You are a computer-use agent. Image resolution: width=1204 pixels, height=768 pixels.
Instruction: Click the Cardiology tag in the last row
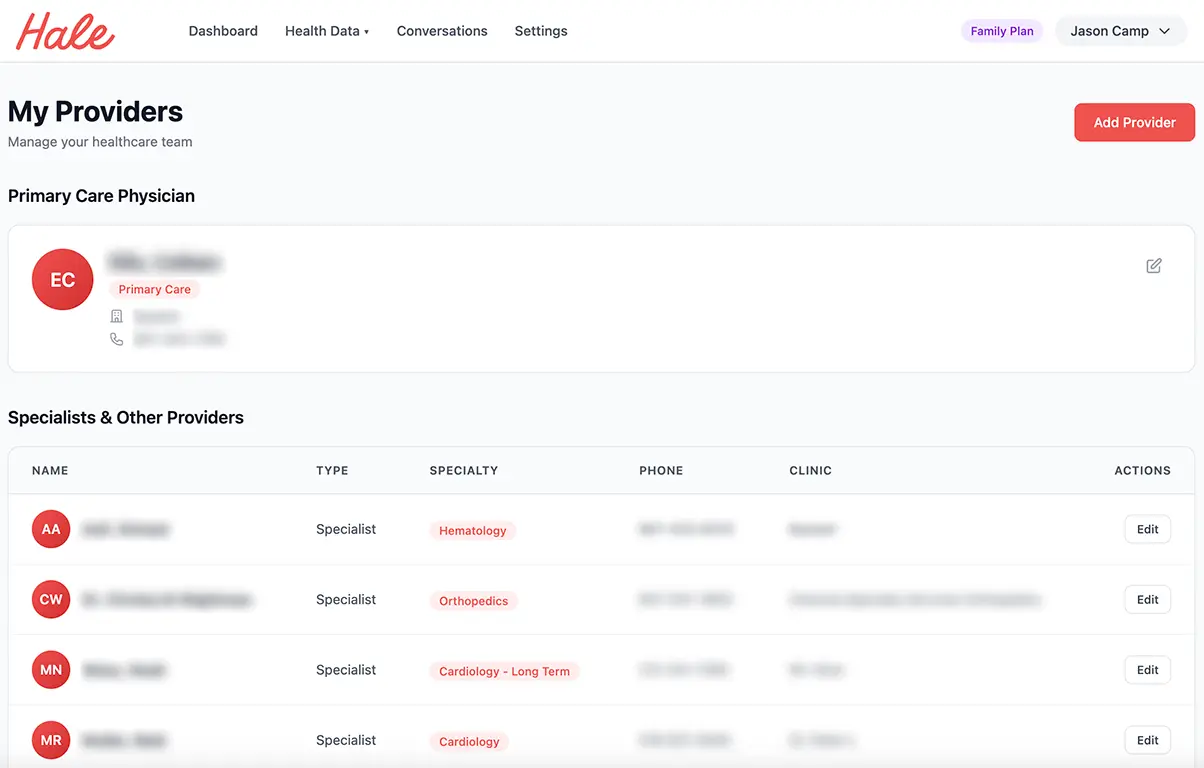pos(469,741)
